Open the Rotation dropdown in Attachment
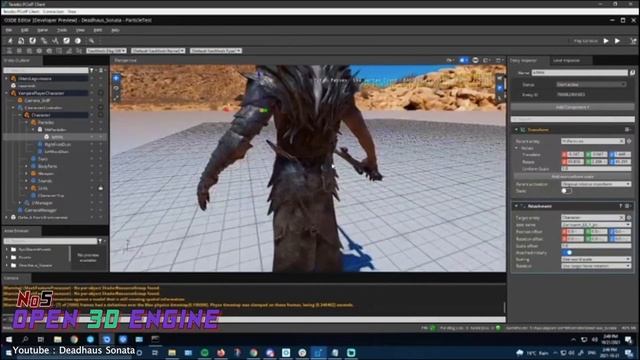 click(x=596, y=266)
